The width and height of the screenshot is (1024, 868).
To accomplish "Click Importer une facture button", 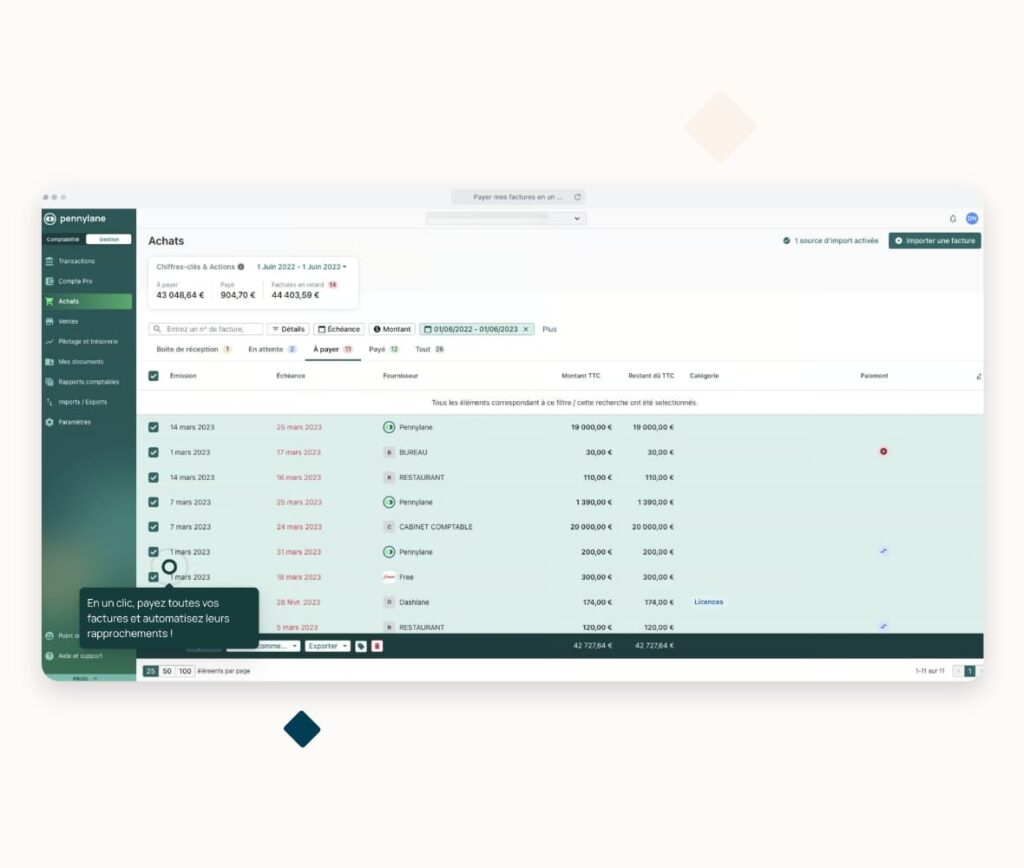I will click(935, 241).
